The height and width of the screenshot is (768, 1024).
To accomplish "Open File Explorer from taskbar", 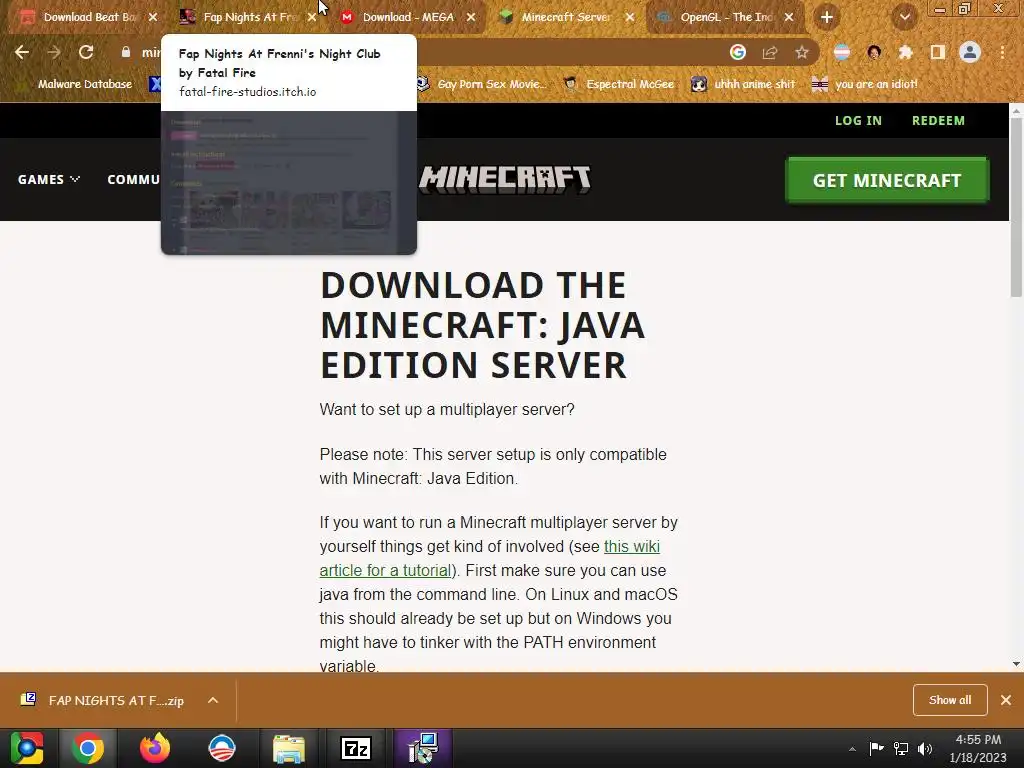I will tap(289, 748).
